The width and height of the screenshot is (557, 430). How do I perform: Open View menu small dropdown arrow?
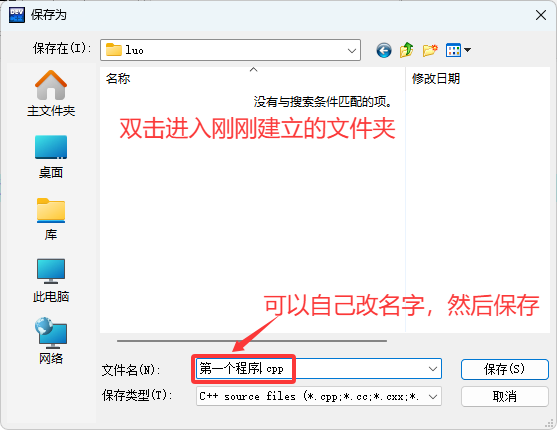[467, 50]
